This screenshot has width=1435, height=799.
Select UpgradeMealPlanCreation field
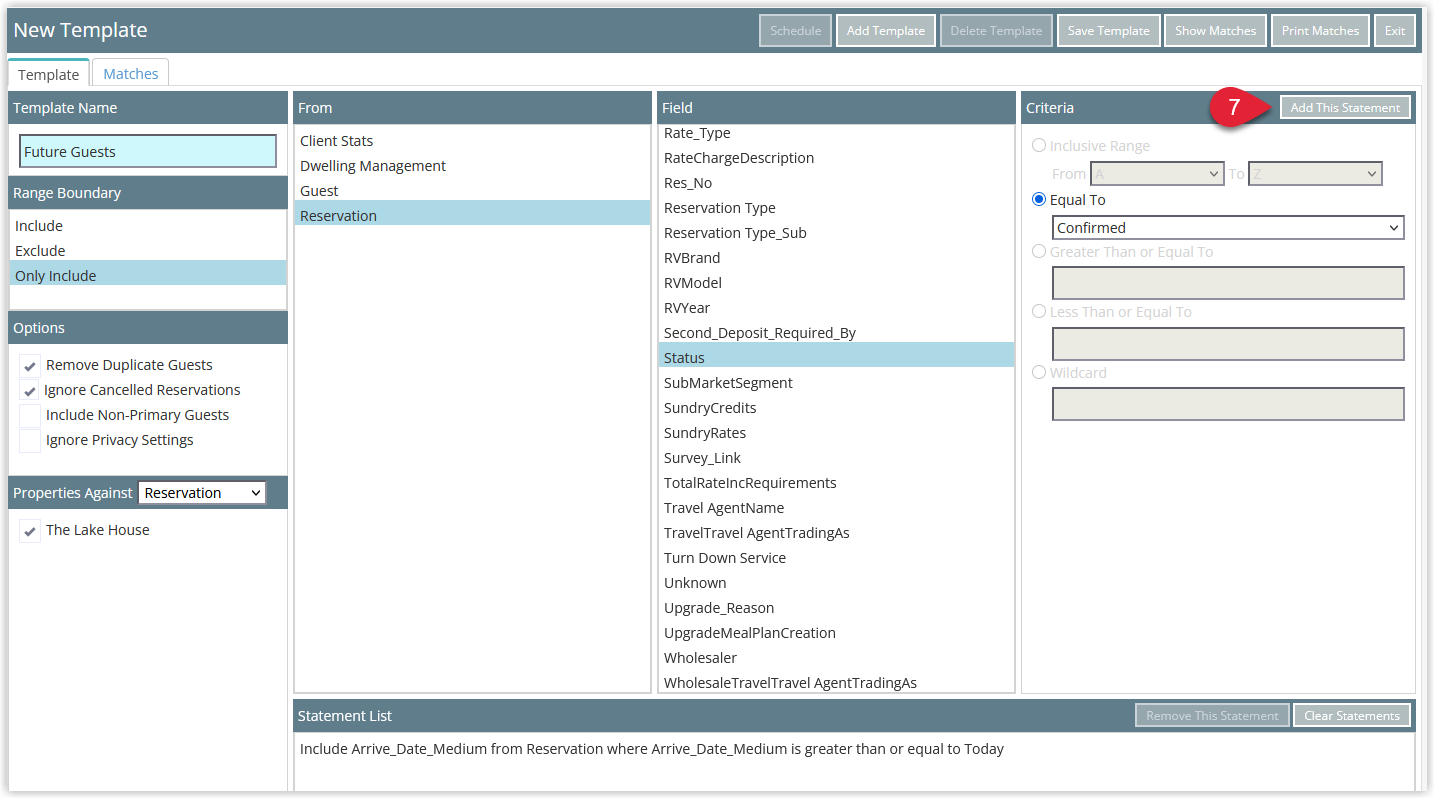coord(836,633)
